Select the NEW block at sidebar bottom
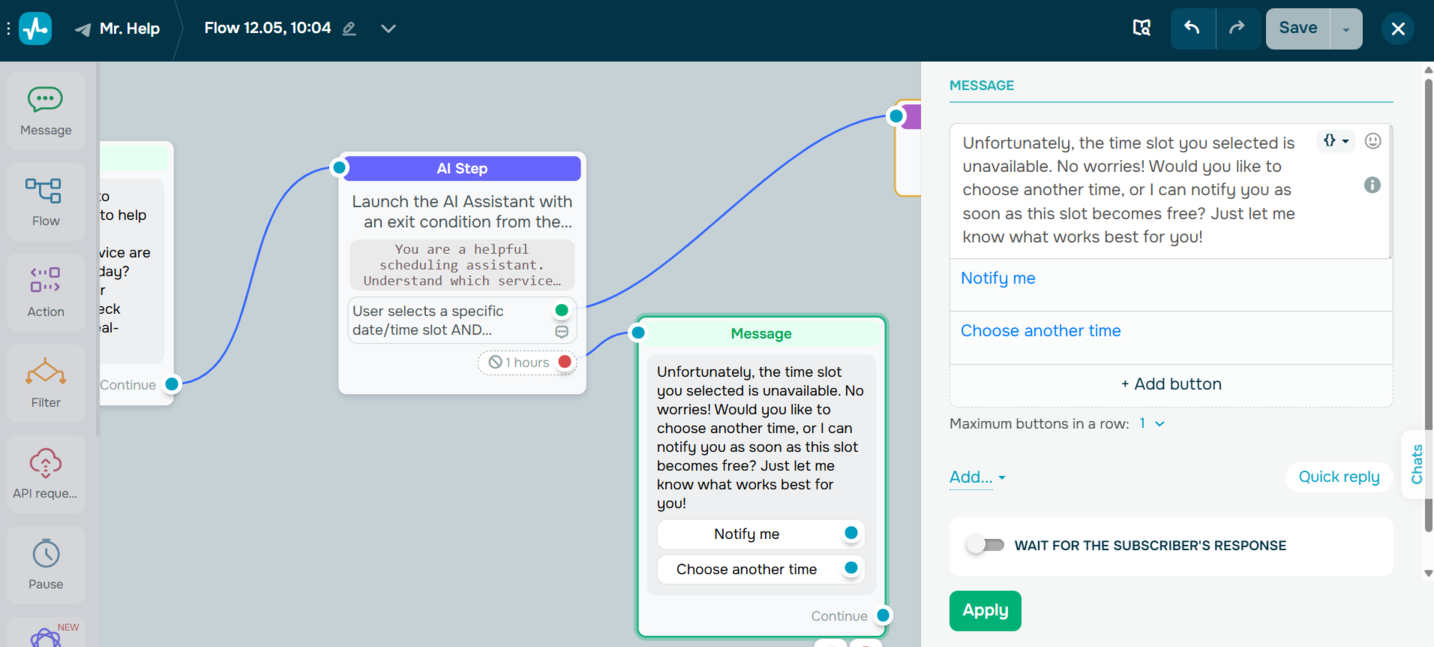The image size is (1434, 647). [x=46, y=633]
